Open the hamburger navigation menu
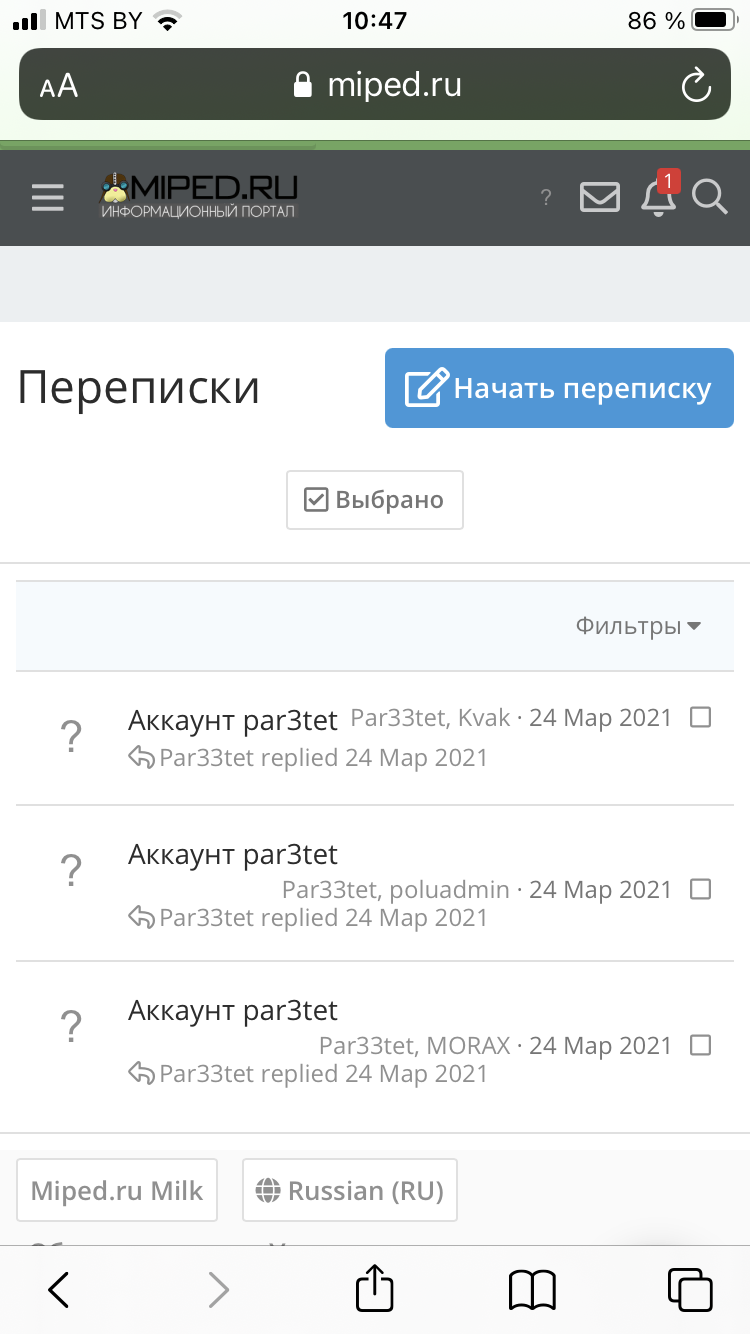 [x=47, y=198]
